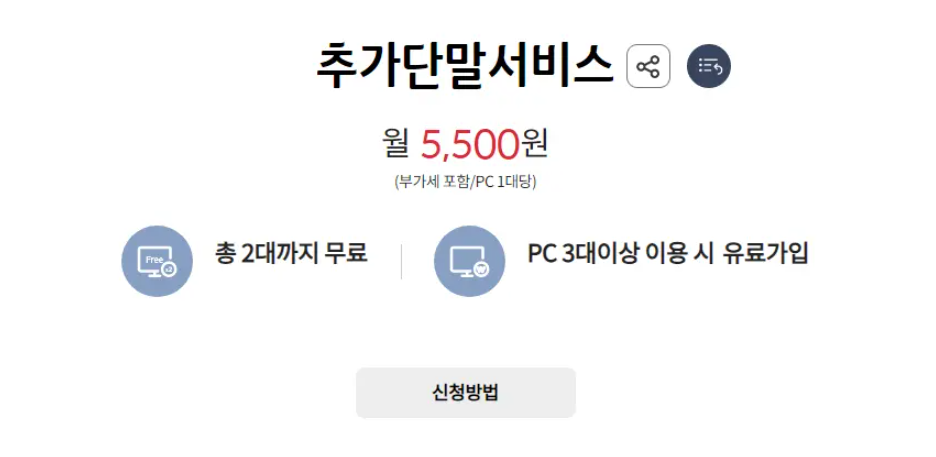
Task: Click the Free monitor circle icon
Action: 157,261
